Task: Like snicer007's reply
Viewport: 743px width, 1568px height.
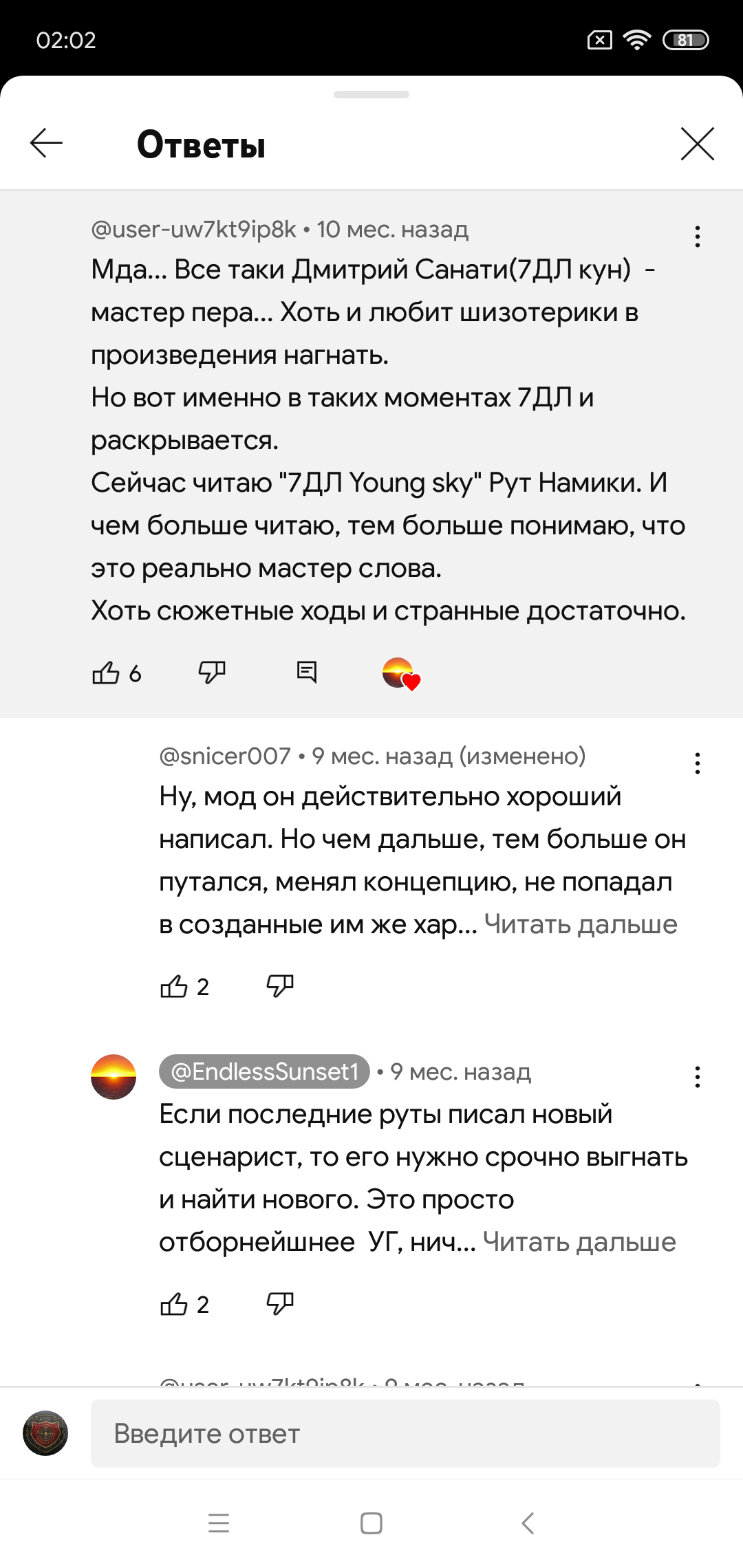Action: 174,987
